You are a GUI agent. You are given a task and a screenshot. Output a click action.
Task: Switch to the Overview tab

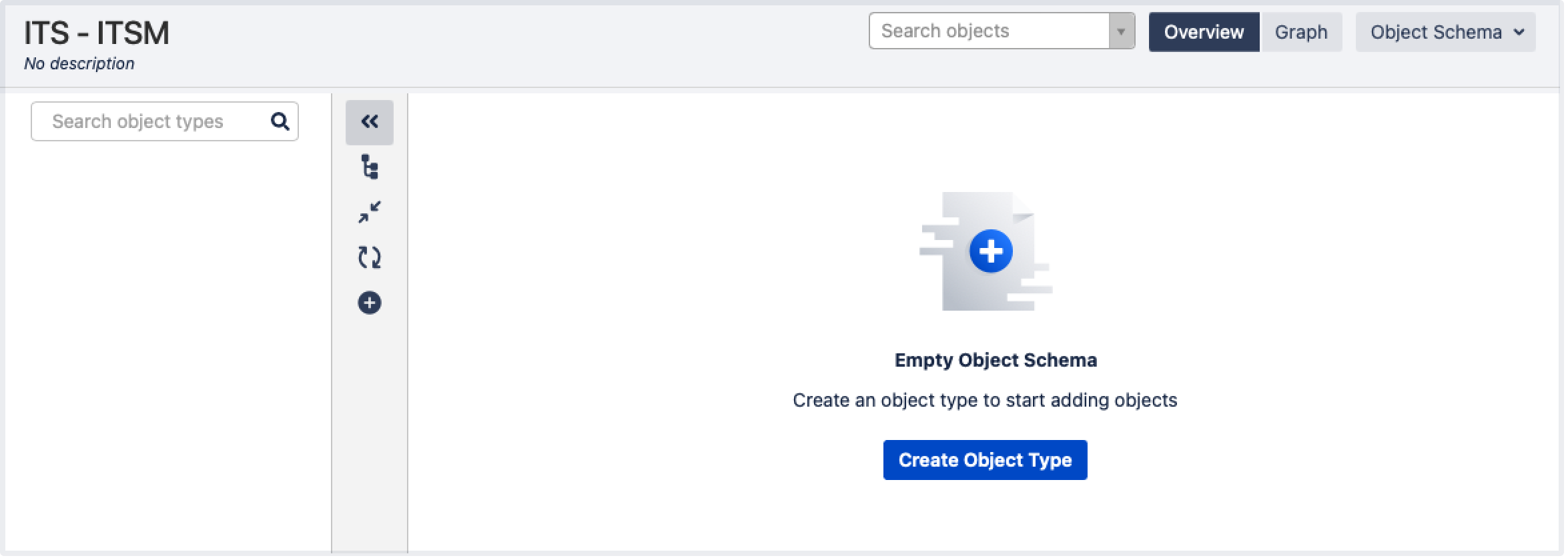(x=1204, y=32)
